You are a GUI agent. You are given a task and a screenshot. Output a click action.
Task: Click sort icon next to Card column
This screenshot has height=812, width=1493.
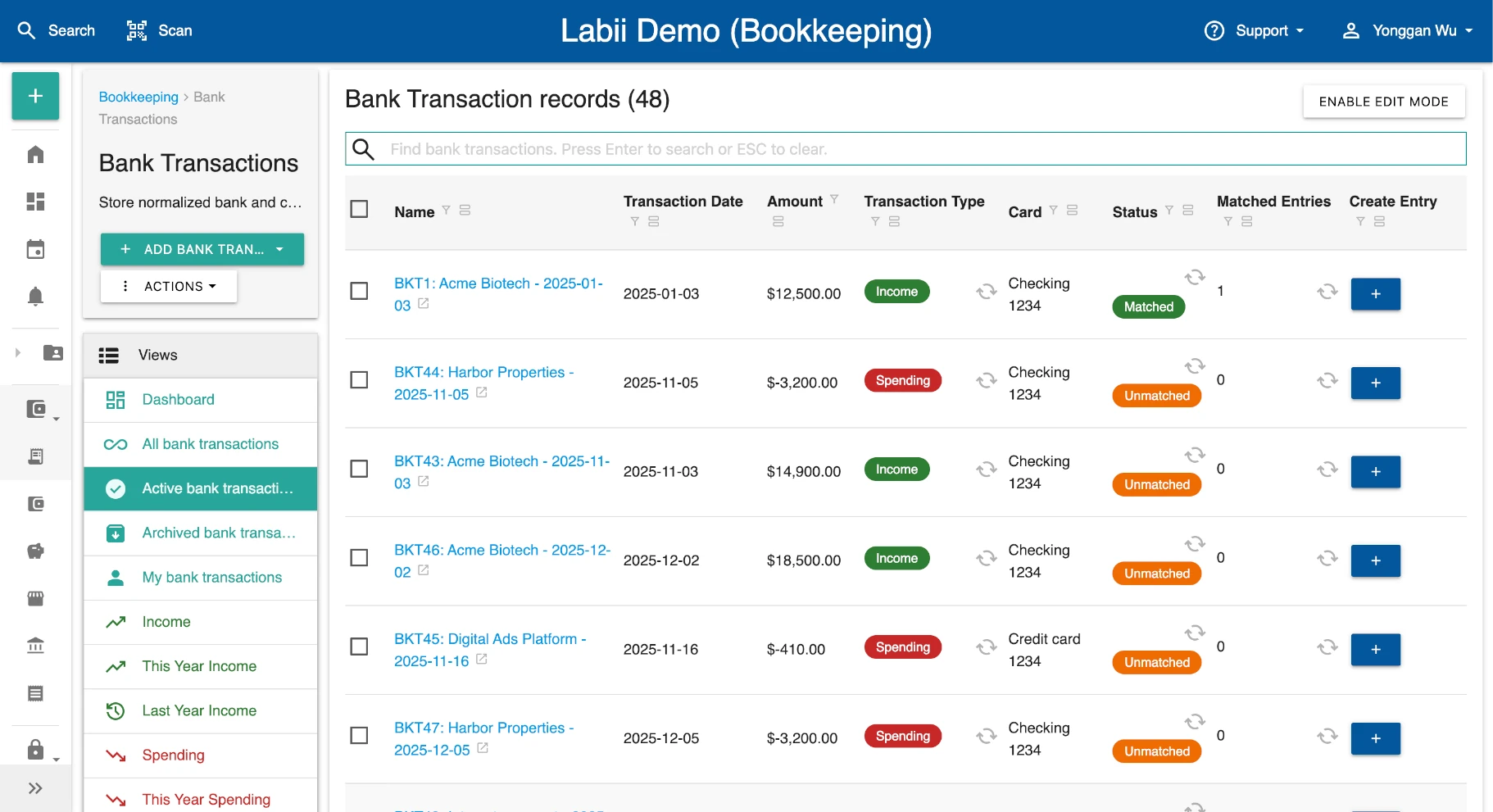[x=1073, y=210]
